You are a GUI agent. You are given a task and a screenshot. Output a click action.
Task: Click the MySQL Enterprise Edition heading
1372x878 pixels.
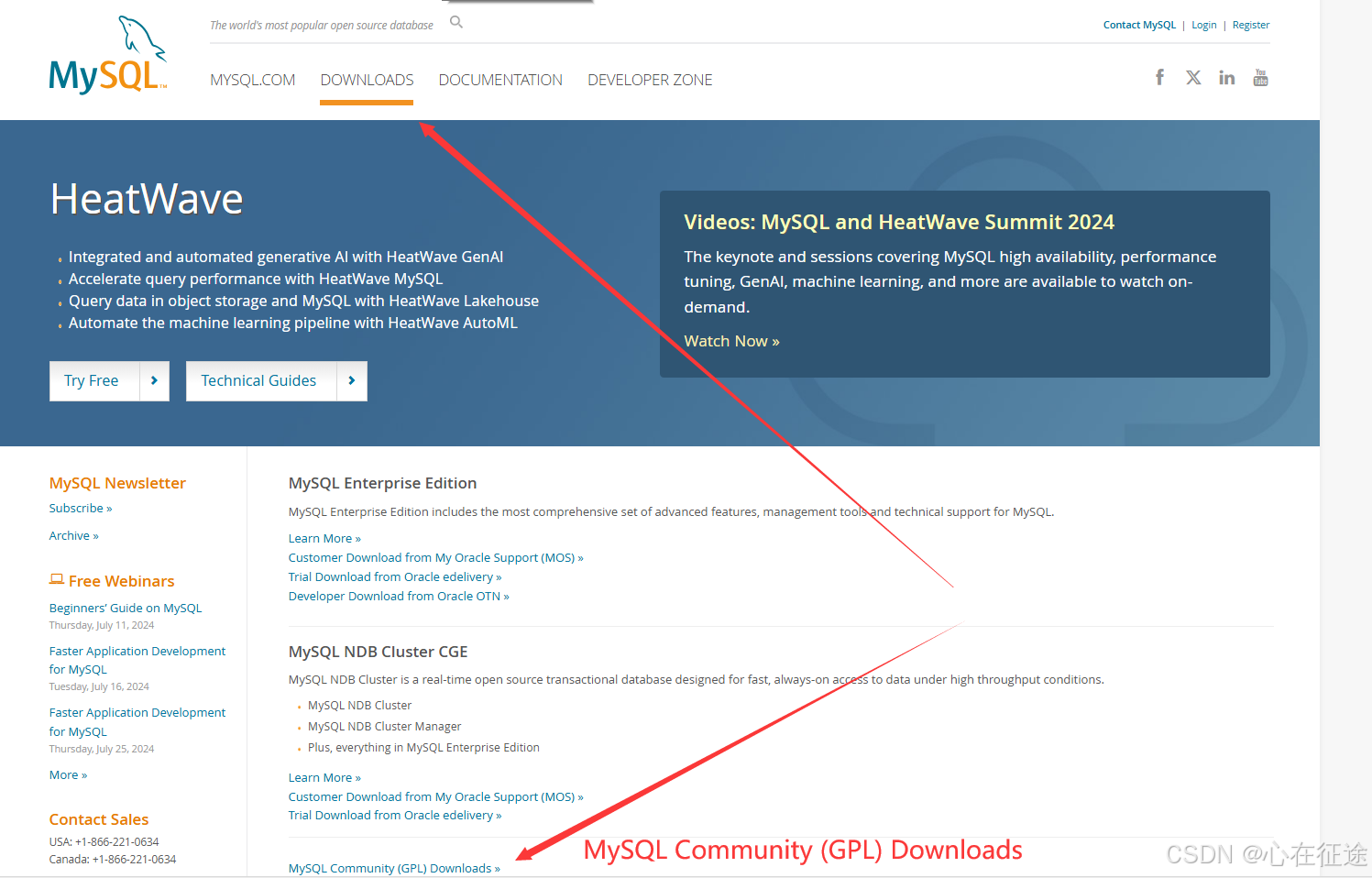[382, 483]
